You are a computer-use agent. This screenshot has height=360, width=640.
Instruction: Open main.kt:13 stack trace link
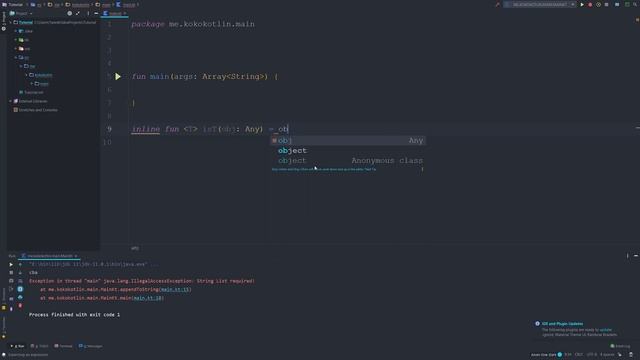(175, 289)
